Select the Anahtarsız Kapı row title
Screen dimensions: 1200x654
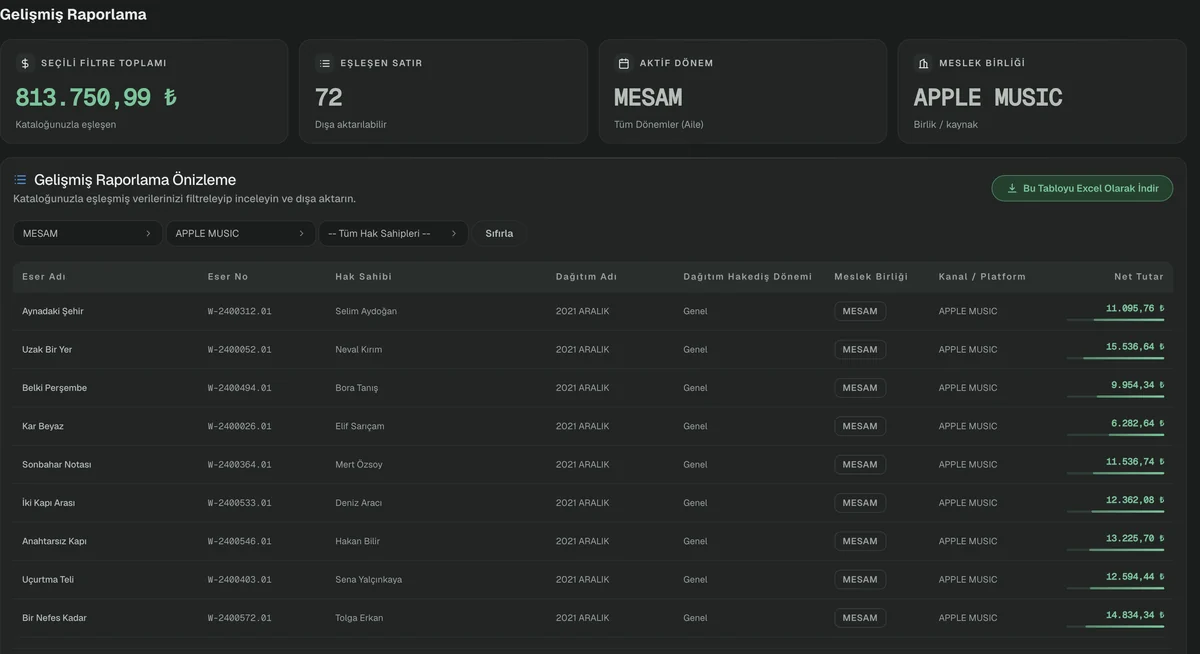click(54, 541)
